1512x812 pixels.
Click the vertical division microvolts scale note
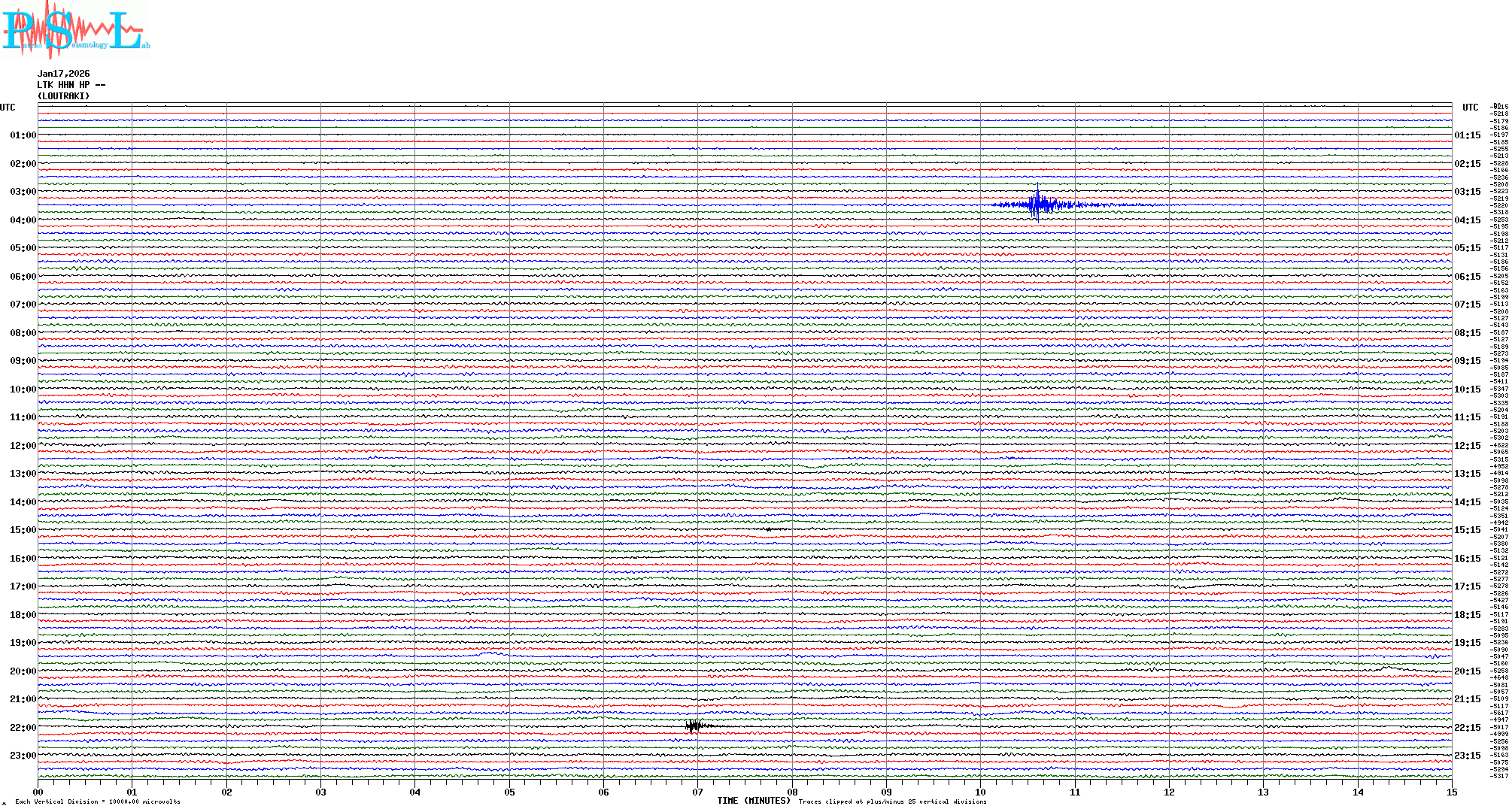click(98, 801)
